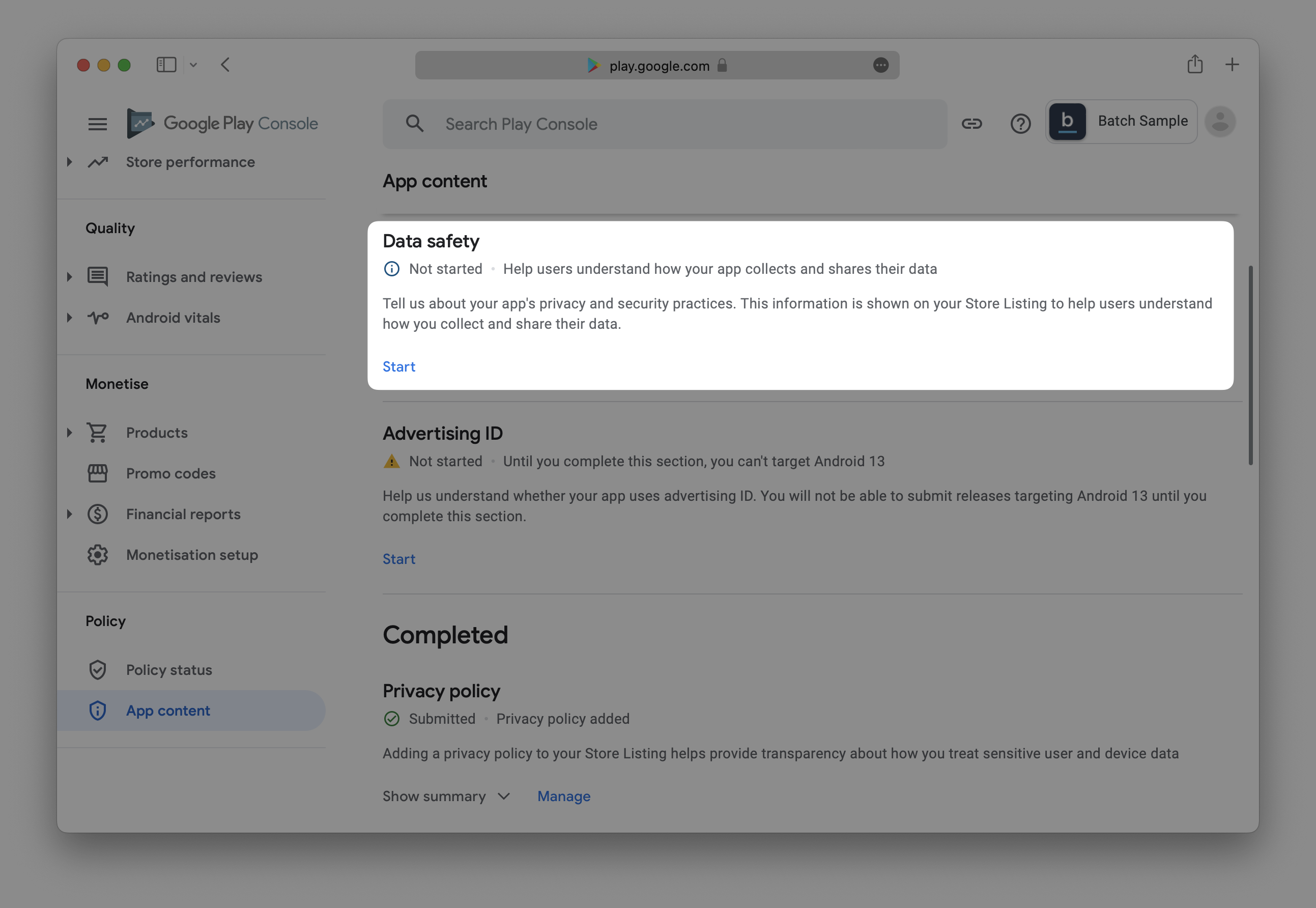Open Policy status in sidebar
Image resolution: width=1316 pixels, height=908 pixels.
pos(169,670)
